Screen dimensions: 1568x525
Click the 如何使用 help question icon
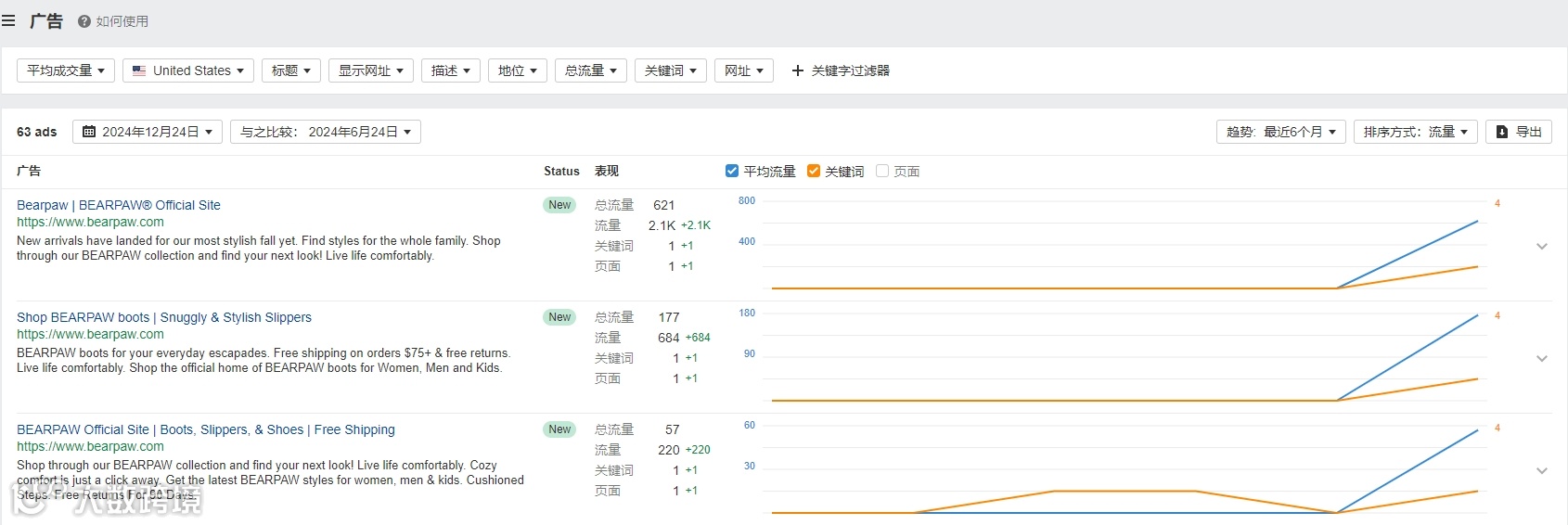(84, 21)
